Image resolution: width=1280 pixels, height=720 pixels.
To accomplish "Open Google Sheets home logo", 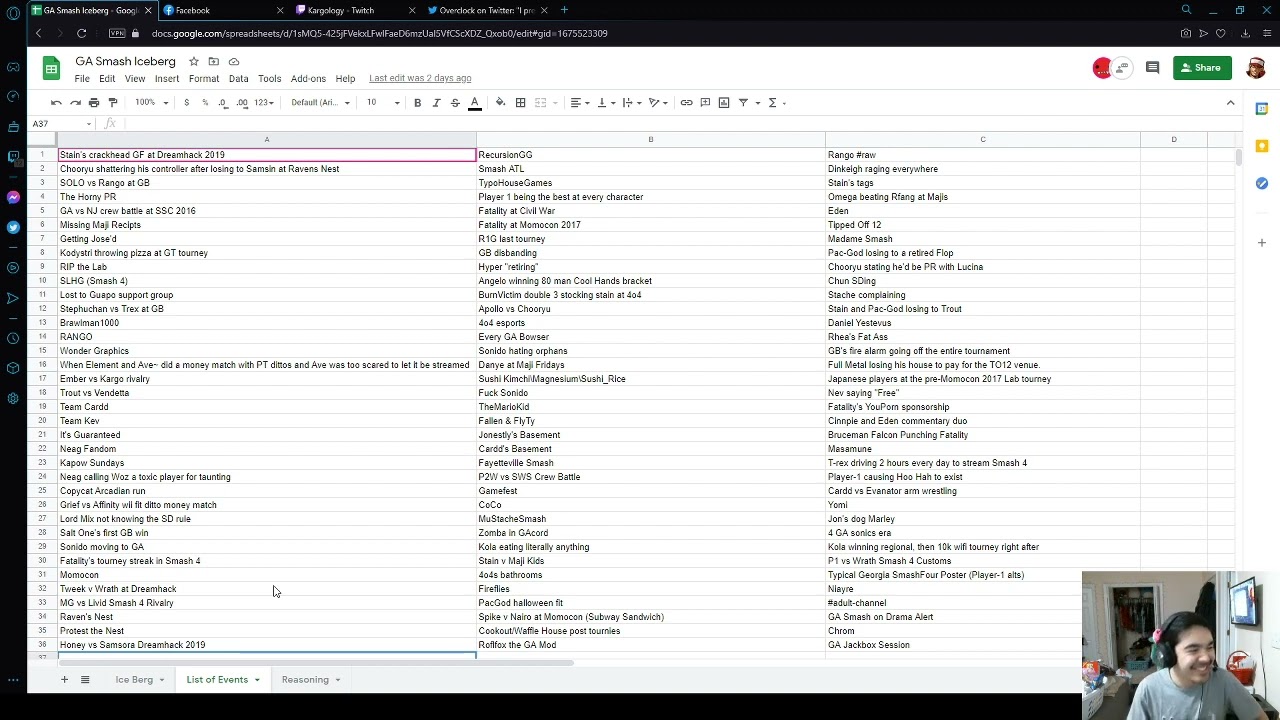I will [x=51, y=68].
